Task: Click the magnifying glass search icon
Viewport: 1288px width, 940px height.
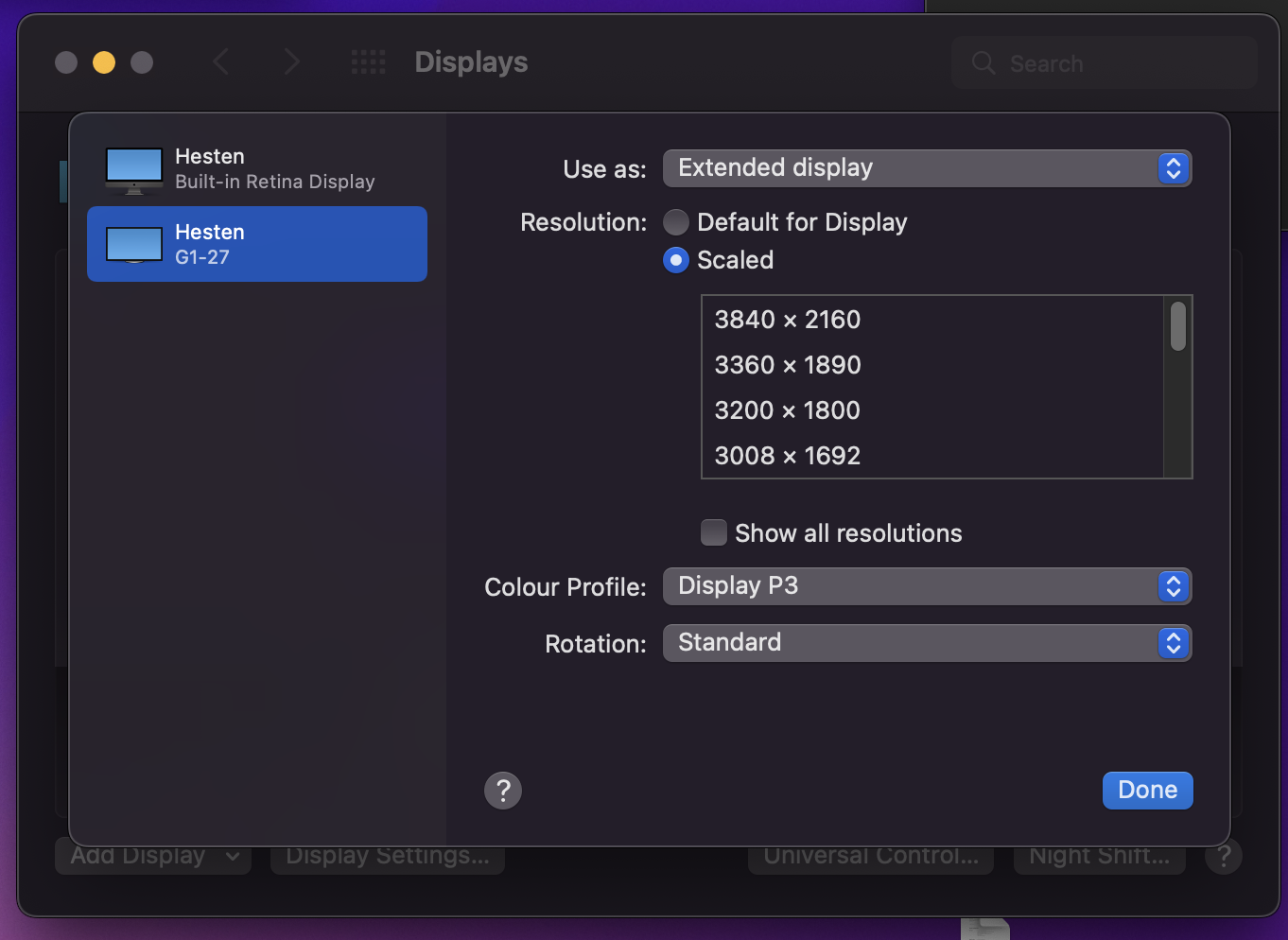Action: (x=983, y=63)
